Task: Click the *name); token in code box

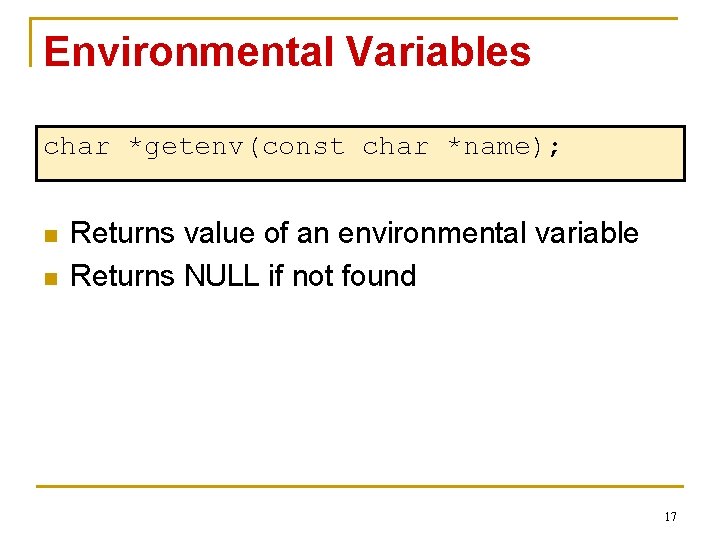Action: click(504, 147)
